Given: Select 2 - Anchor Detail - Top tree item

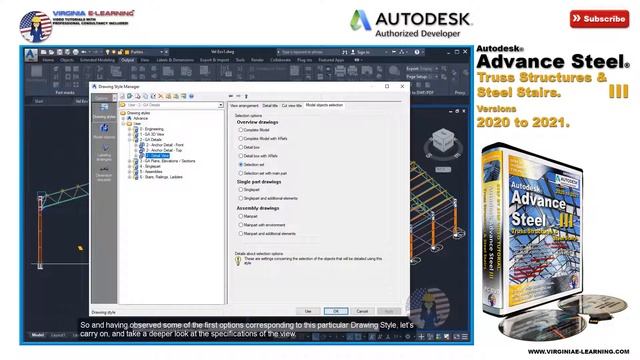Looking at the screenshot, I should [164, 150].
